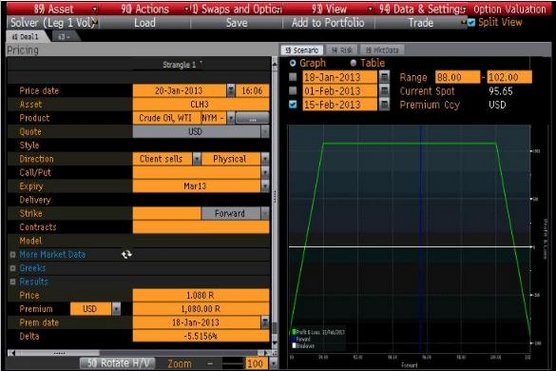This screenshot has height=371, width=556.
Task: Expand the More Market Data section
Action: [x=13, y=254]
